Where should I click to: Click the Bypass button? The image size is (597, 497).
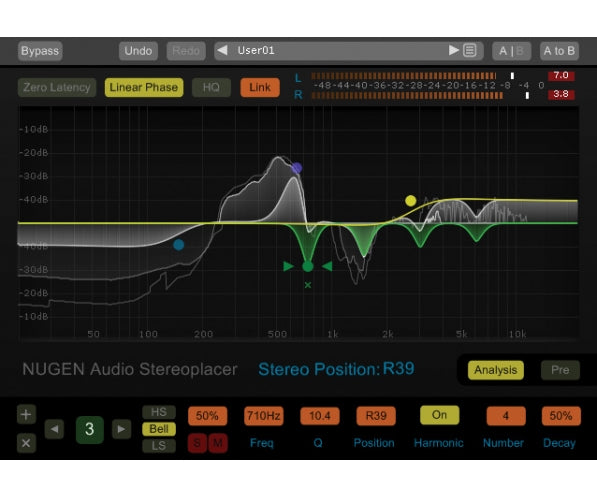(40, 51)
